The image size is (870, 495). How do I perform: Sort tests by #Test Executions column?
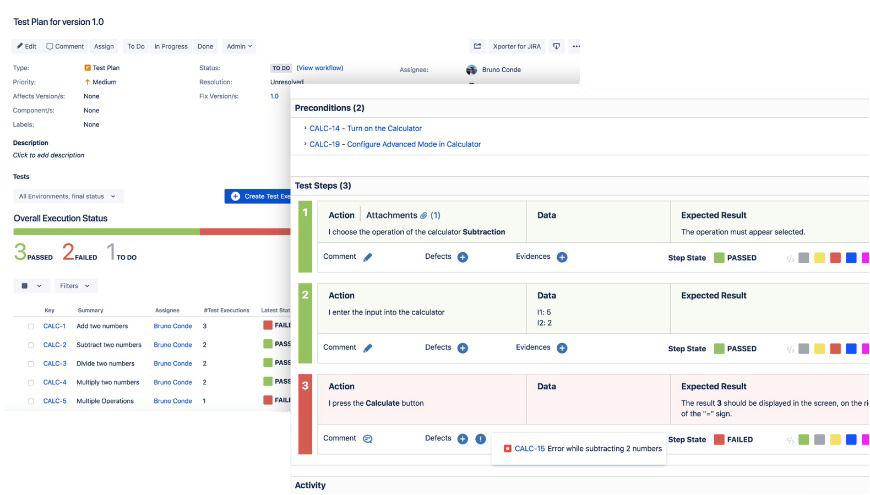[226, 310]
